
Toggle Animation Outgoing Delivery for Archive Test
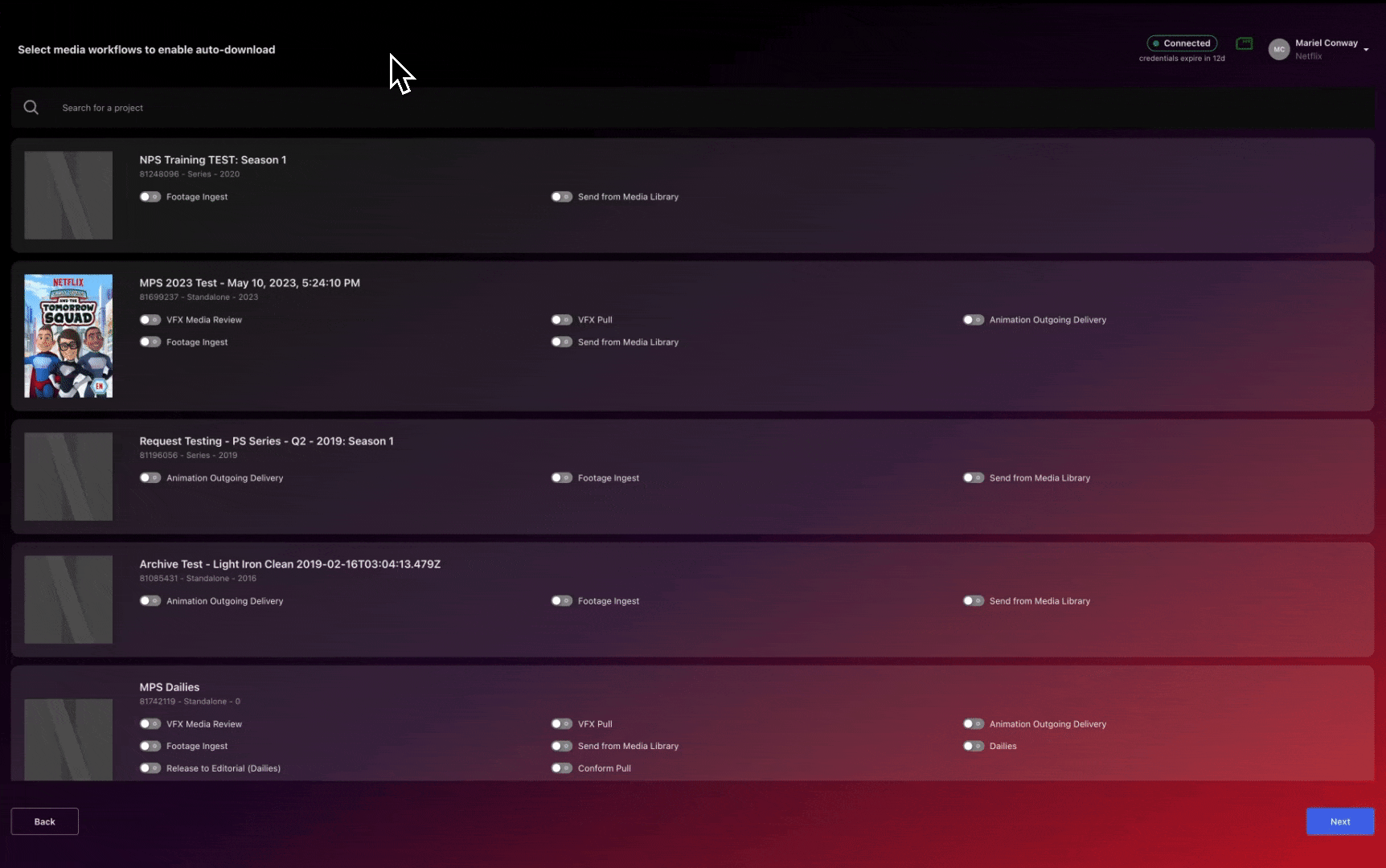tap(150, 600)
